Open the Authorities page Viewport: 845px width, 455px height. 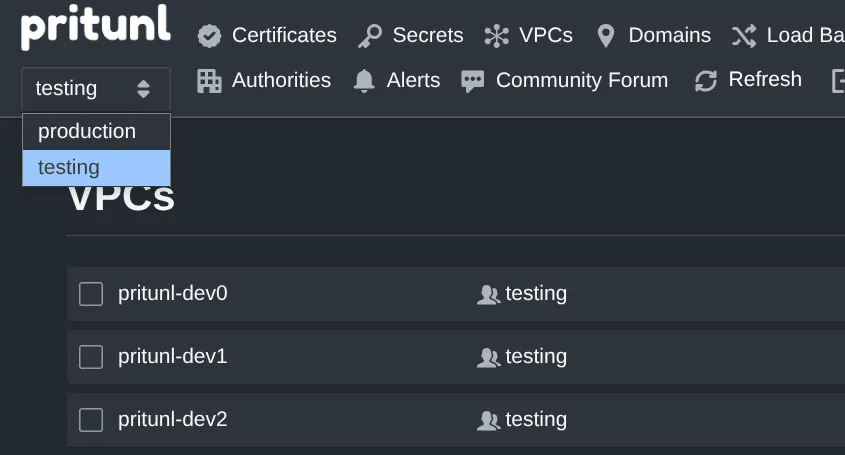point(281,80)
